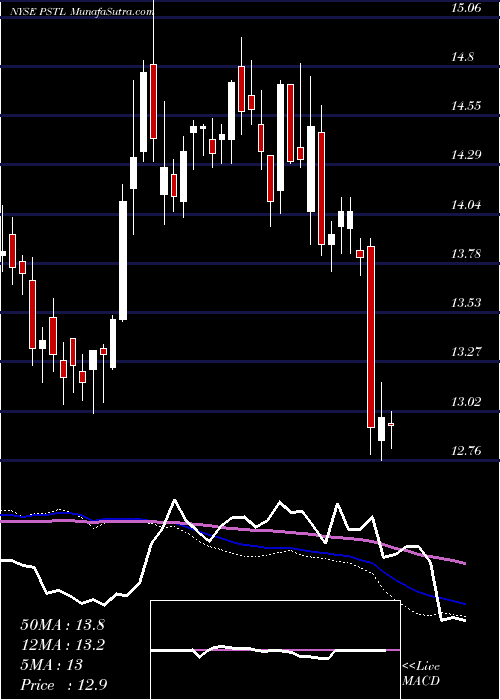Click the 14.55 price axis label
Viewport: 500px width, 700px height.
[x=466, y=106]
